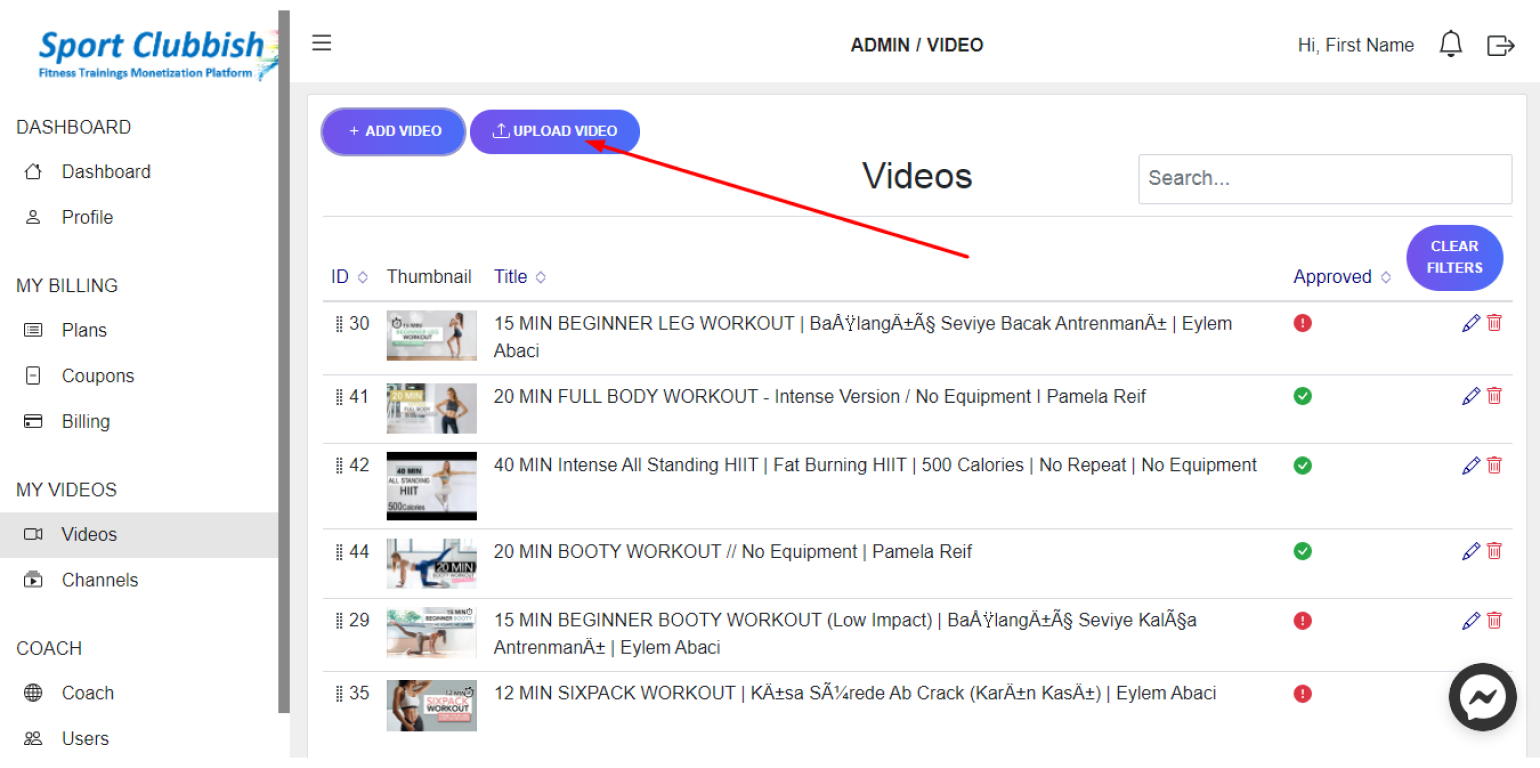1540x768 pixels.
Task: Click title '15 MIN BEGINNER LEG WORKOUT'
Action: [863, 337]
